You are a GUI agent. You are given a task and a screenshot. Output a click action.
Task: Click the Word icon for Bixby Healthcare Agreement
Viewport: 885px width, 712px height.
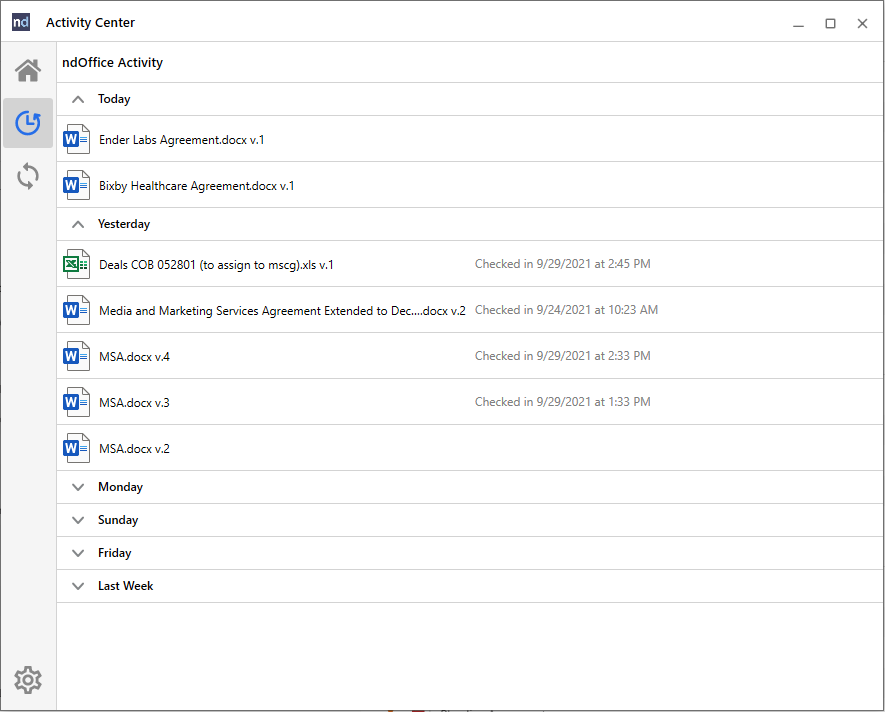[75, 185]
